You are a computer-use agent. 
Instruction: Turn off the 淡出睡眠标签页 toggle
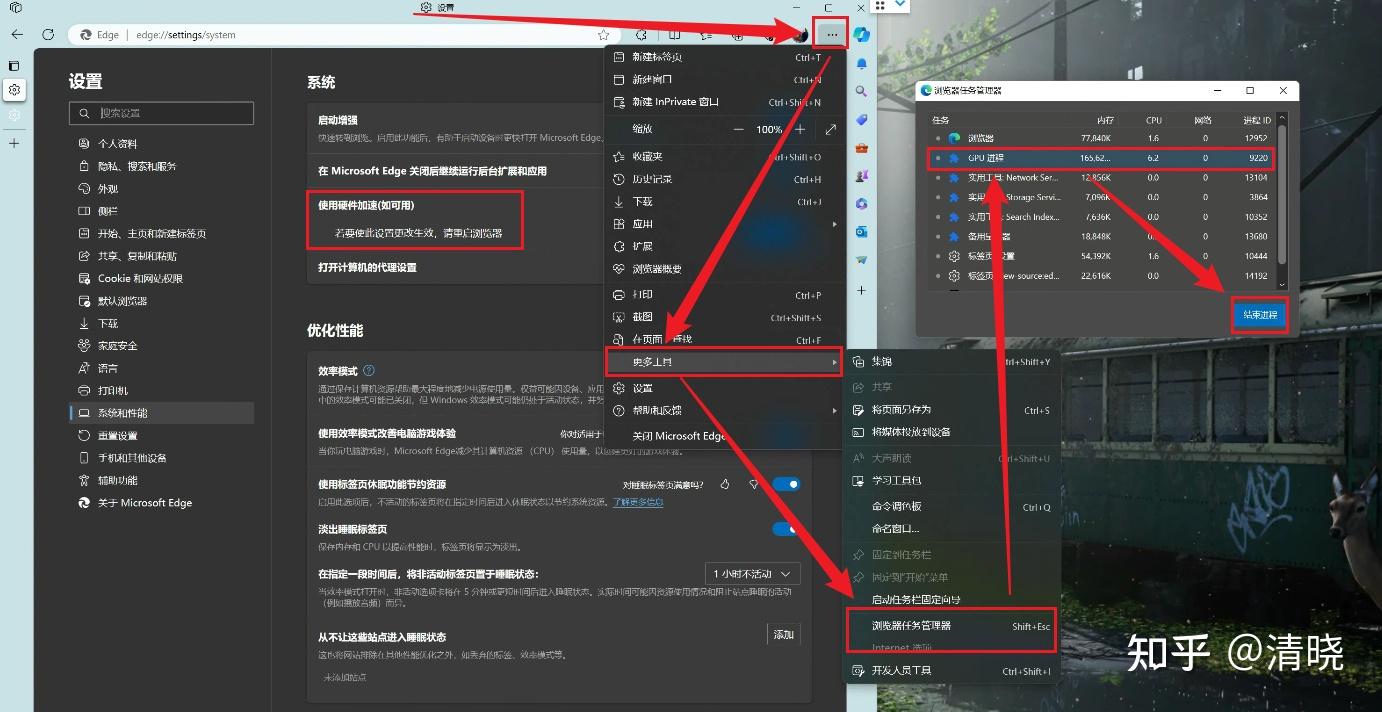pos(789,528)
